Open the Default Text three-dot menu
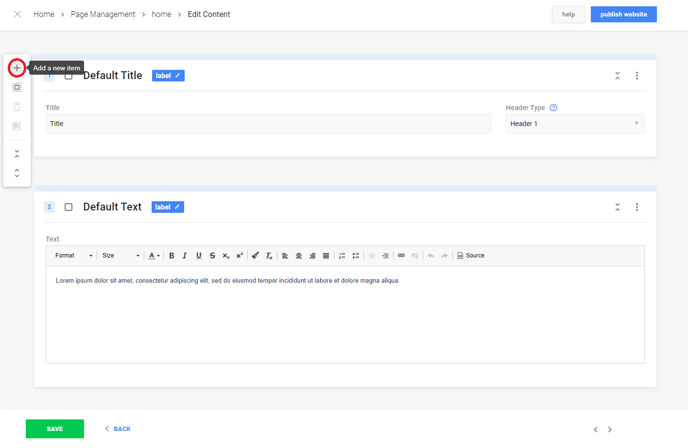688x448 pixels. (x=637, y=207)
